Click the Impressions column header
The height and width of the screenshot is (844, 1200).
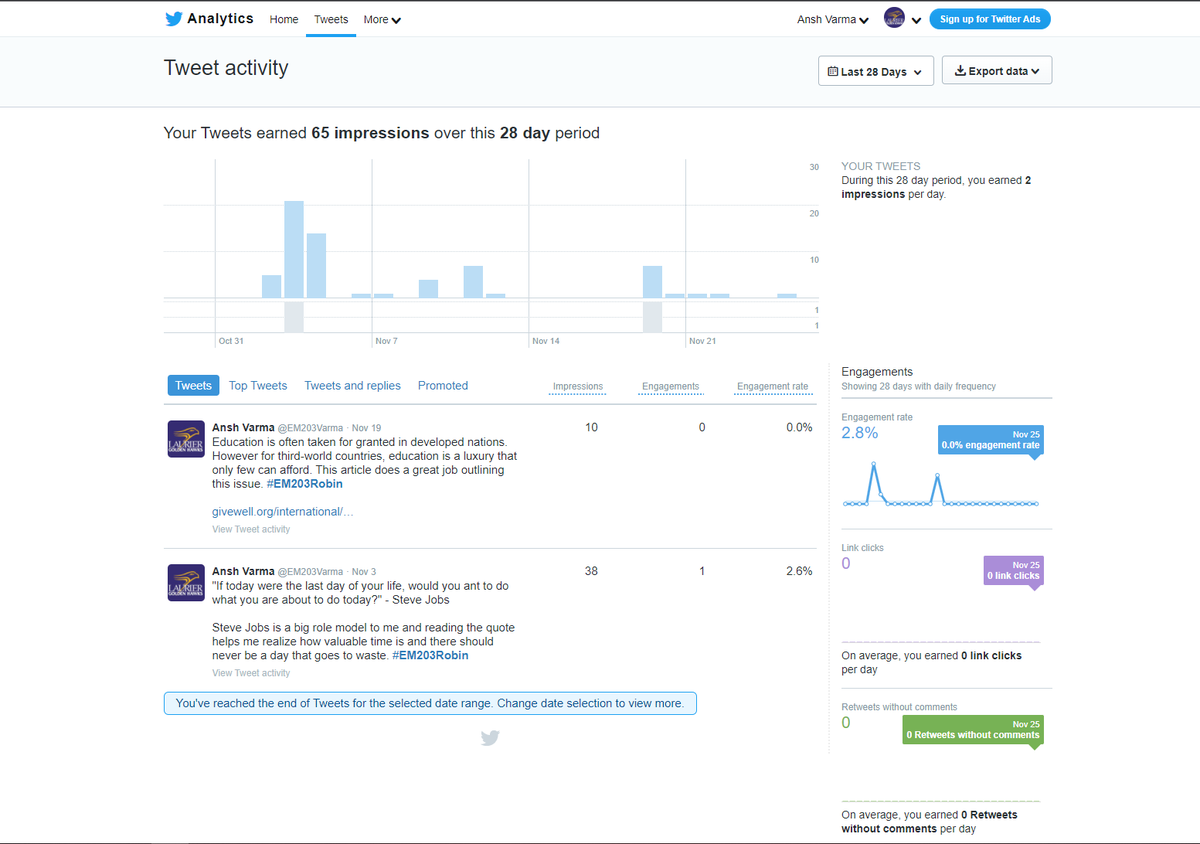[x=578, y=386]
